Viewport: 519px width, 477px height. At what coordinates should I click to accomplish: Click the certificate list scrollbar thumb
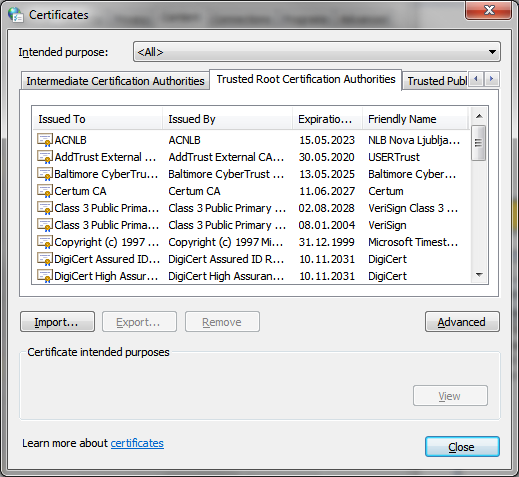click(x=479, y=143)
